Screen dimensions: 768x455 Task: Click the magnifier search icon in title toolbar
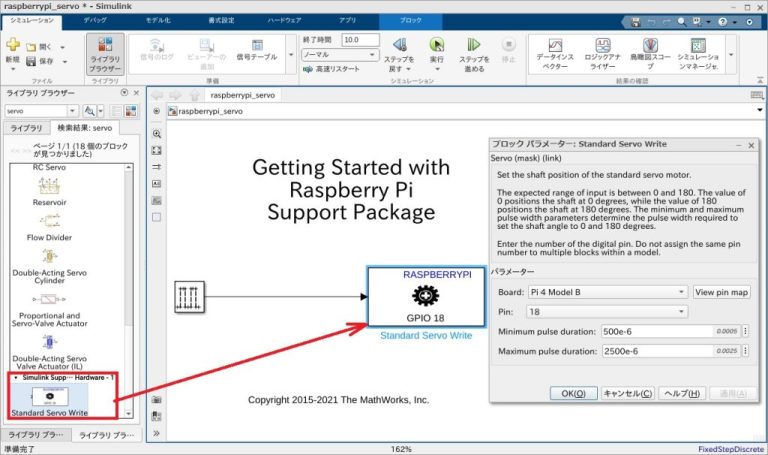point(681,22)
